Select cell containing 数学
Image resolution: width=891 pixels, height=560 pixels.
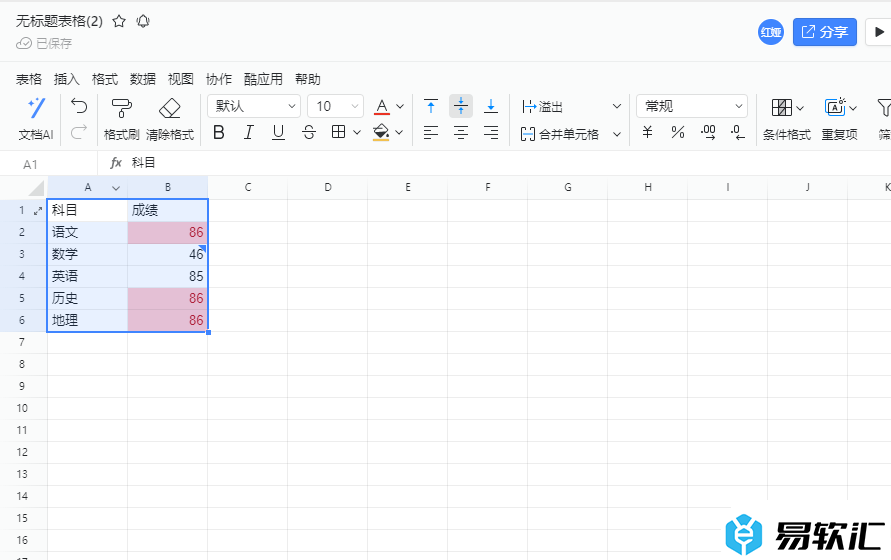point(88,254)
